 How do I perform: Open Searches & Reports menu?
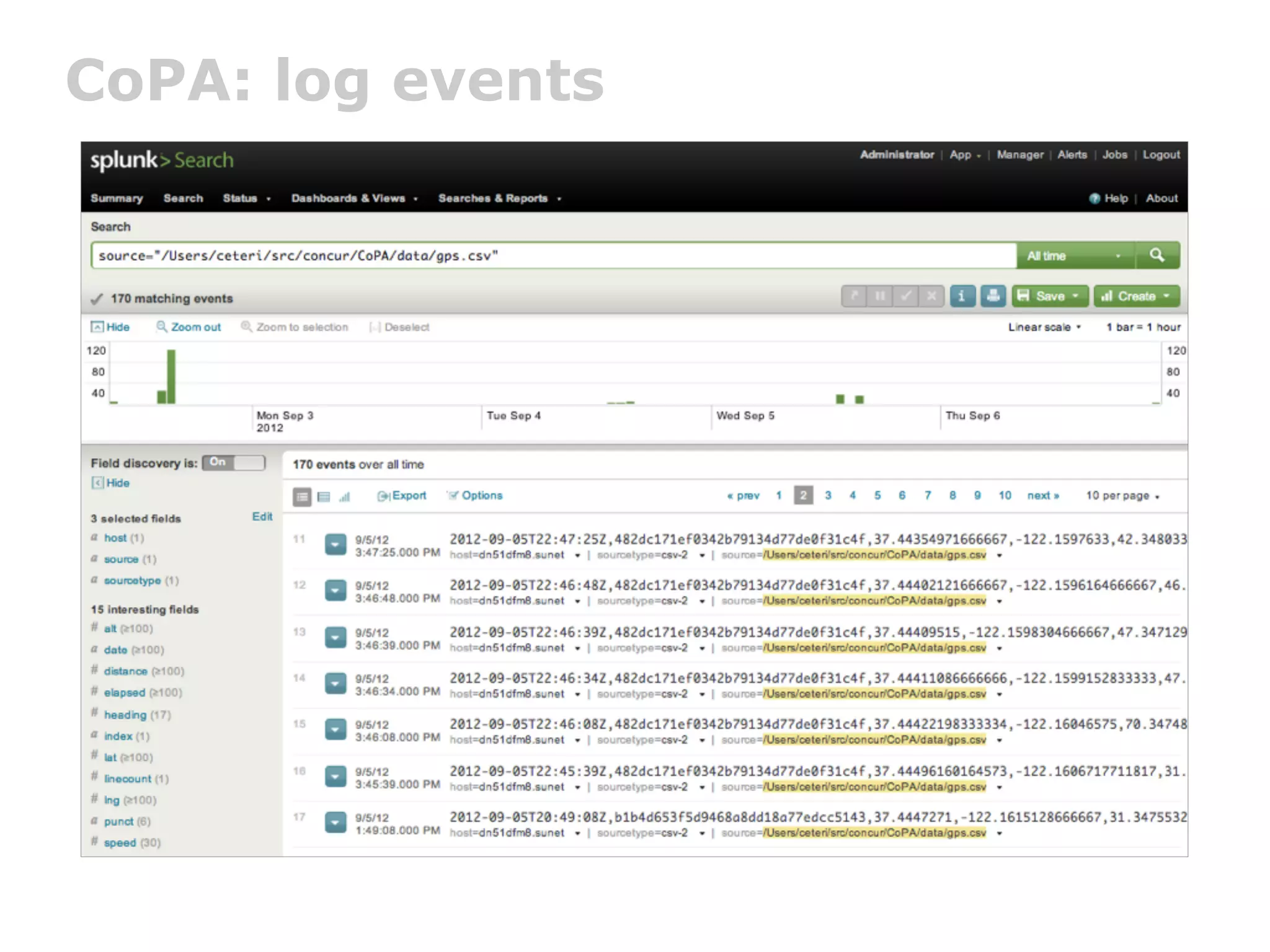[499, 198]
